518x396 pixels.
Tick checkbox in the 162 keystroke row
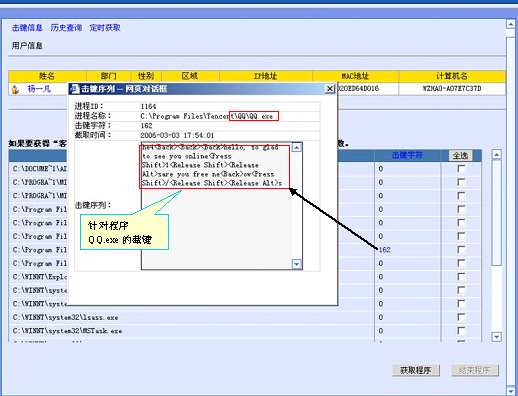pyautogui.click(x=461, y=250)
